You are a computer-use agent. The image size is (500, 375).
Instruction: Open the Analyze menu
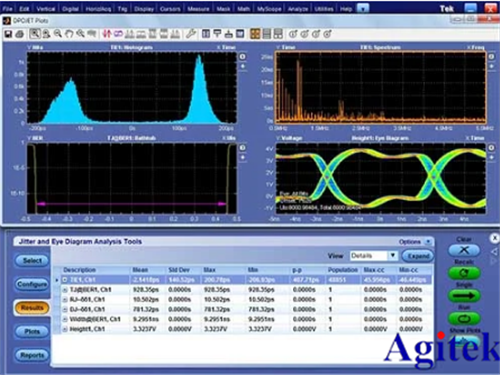298,9
